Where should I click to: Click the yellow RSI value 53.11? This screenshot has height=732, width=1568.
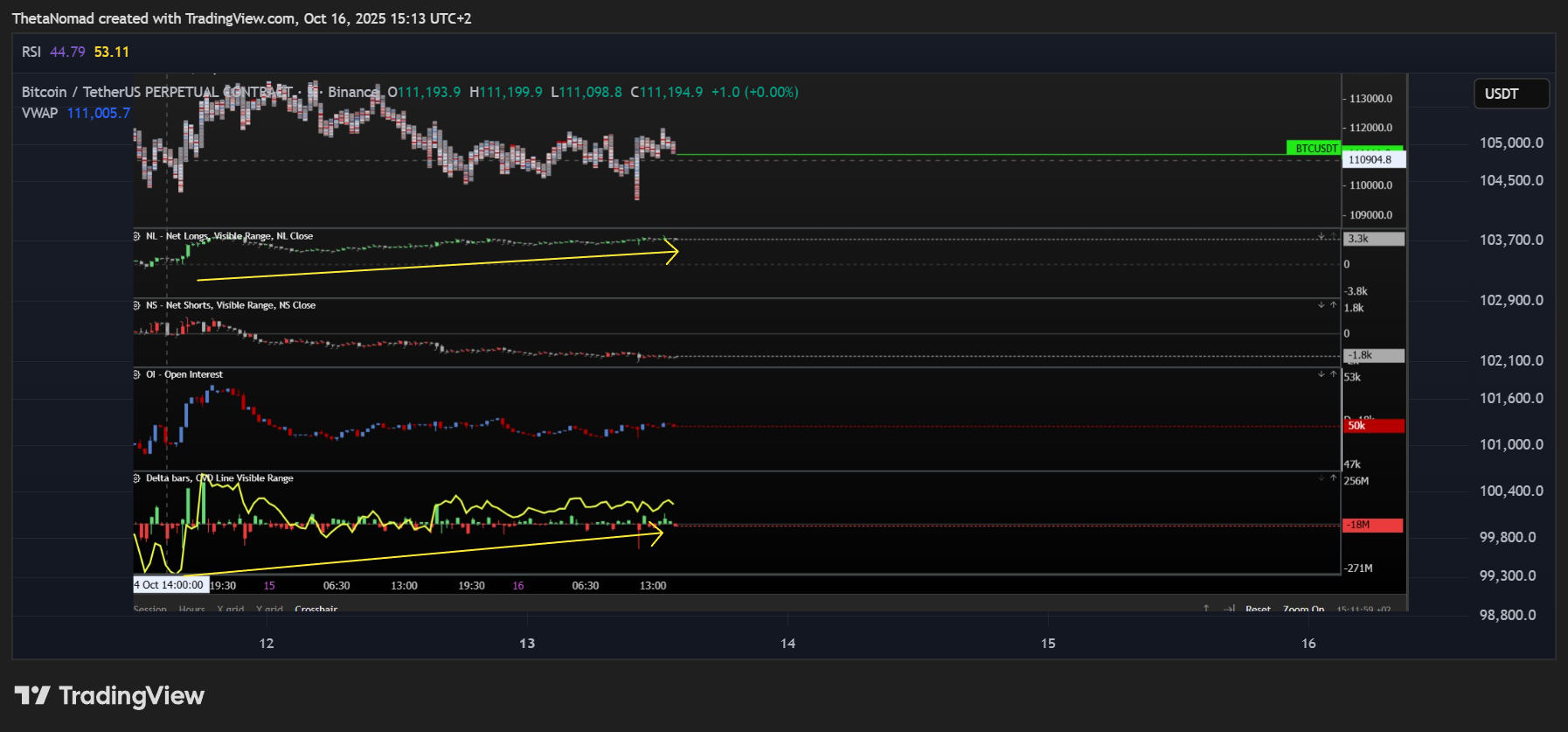point(112,52)
